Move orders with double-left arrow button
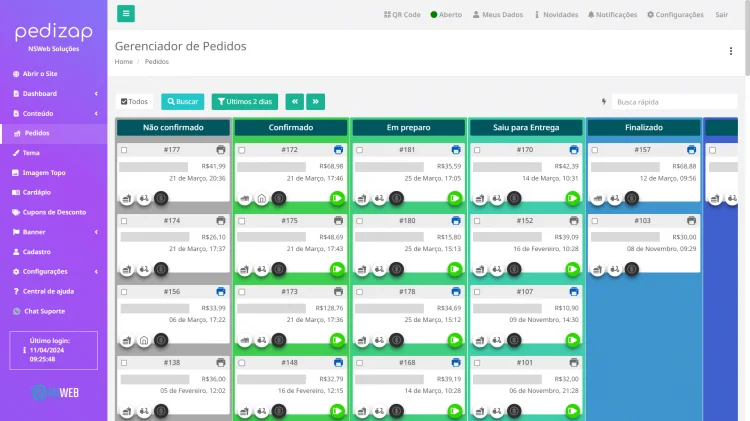The width and height of the screenshot is (750, 421). (x=294, y=101)
